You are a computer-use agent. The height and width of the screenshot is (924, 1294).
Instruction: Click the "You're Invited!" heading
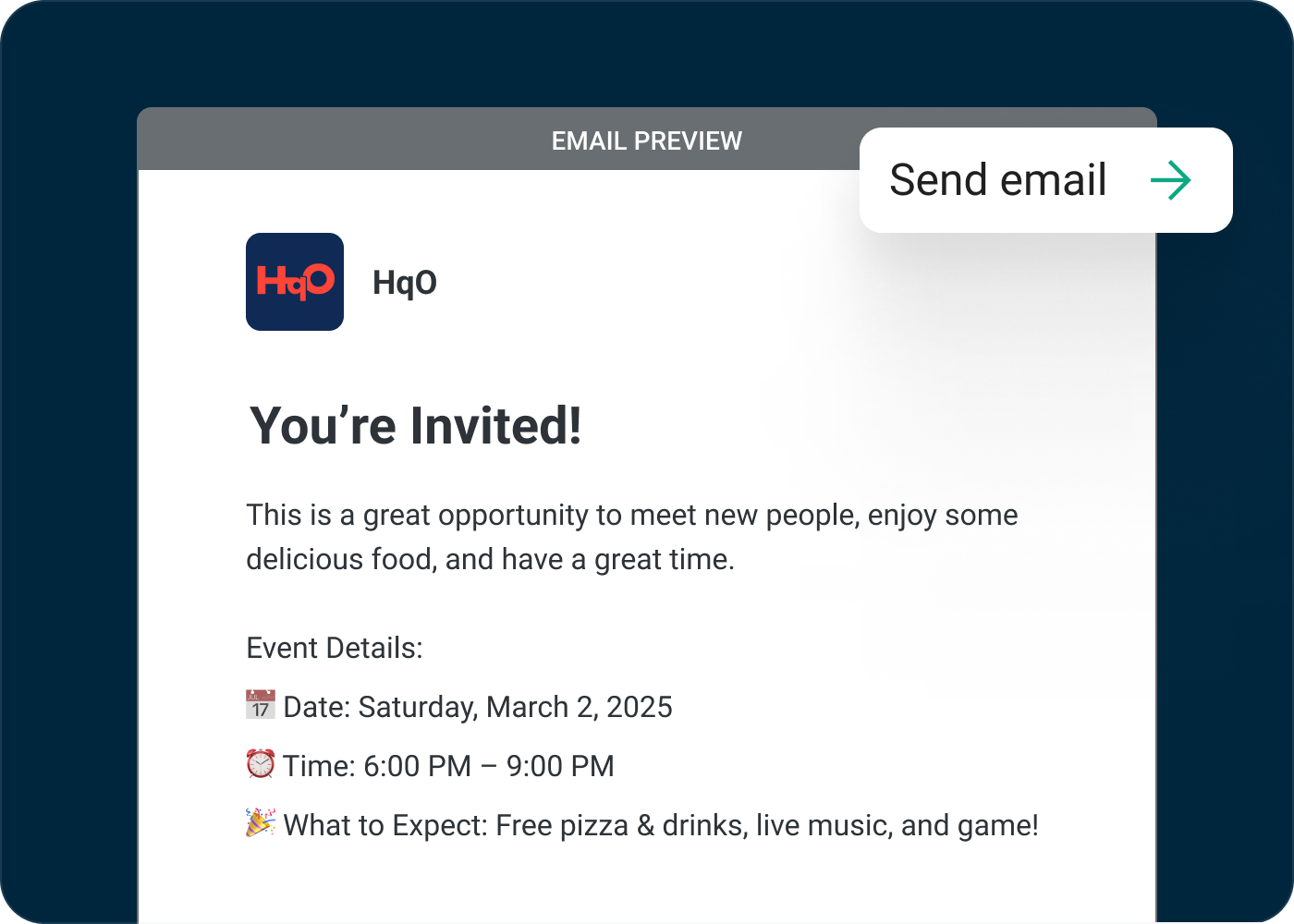coord(416,426)
